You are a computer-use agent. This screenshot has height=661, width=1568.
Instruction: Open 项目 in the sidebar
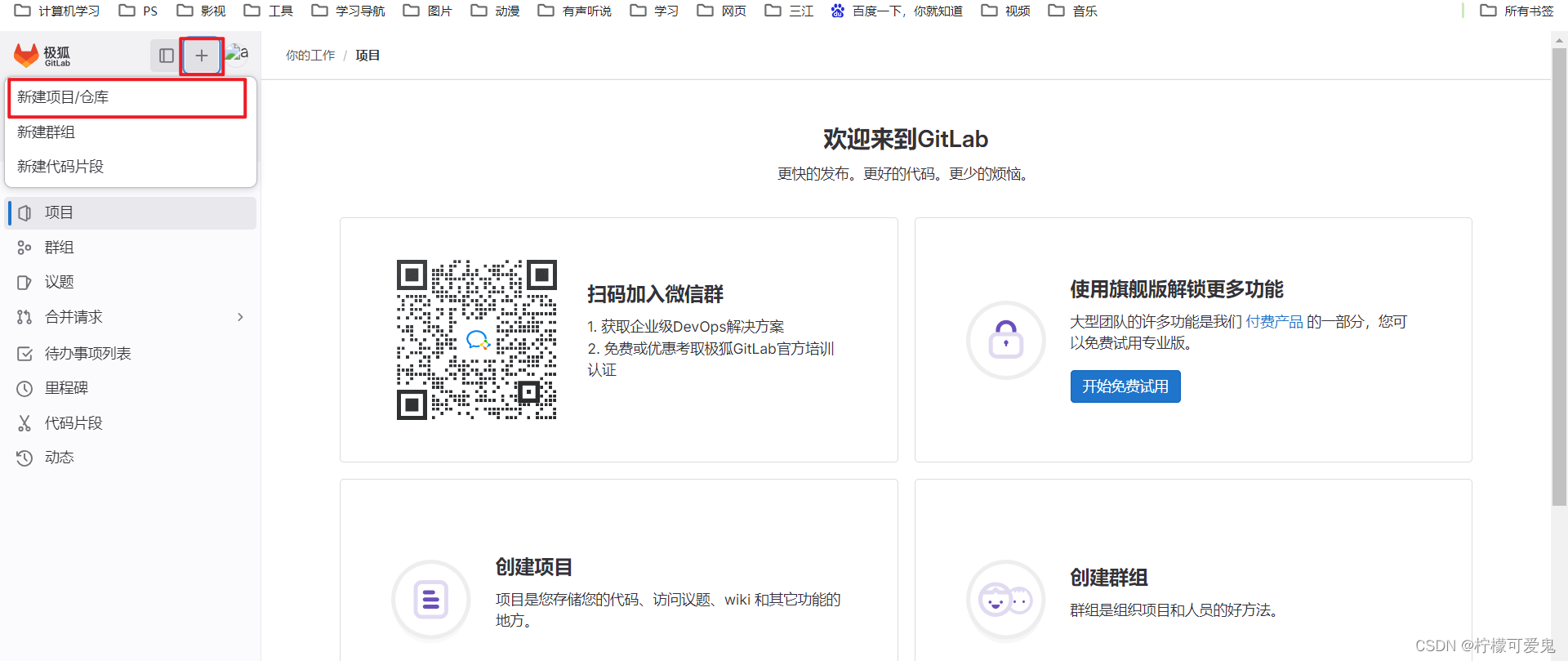coord(131,212)
